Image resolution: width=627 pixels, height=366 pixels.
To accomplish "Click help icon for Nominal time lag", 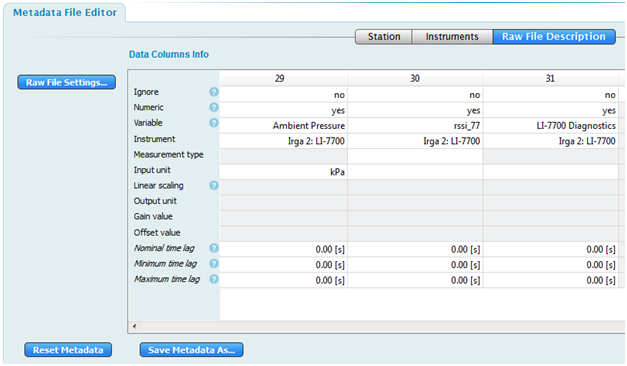I will pos(214,248).
